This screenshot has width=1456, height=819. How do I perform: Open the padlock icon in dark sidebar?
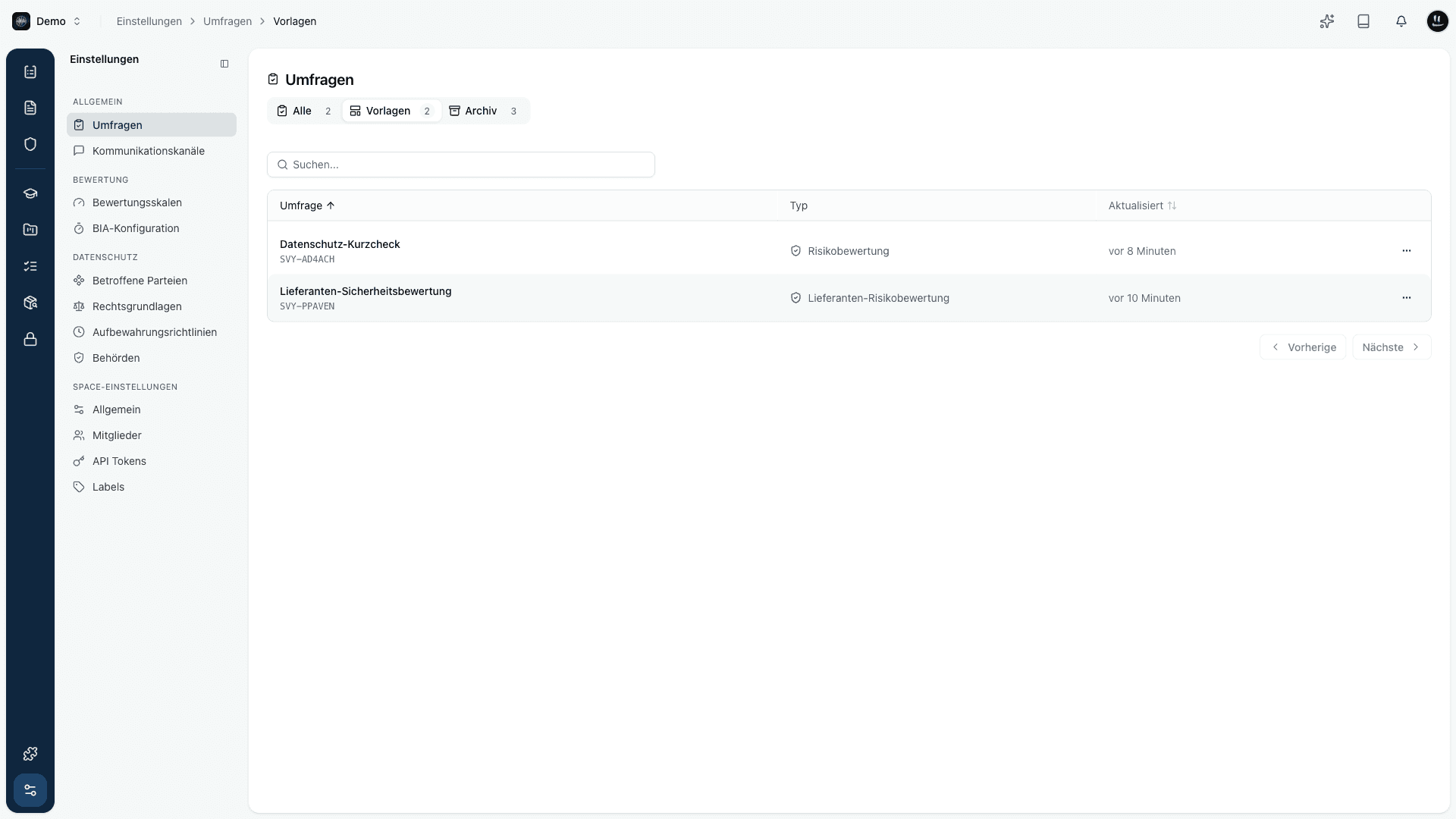[30, 339]
